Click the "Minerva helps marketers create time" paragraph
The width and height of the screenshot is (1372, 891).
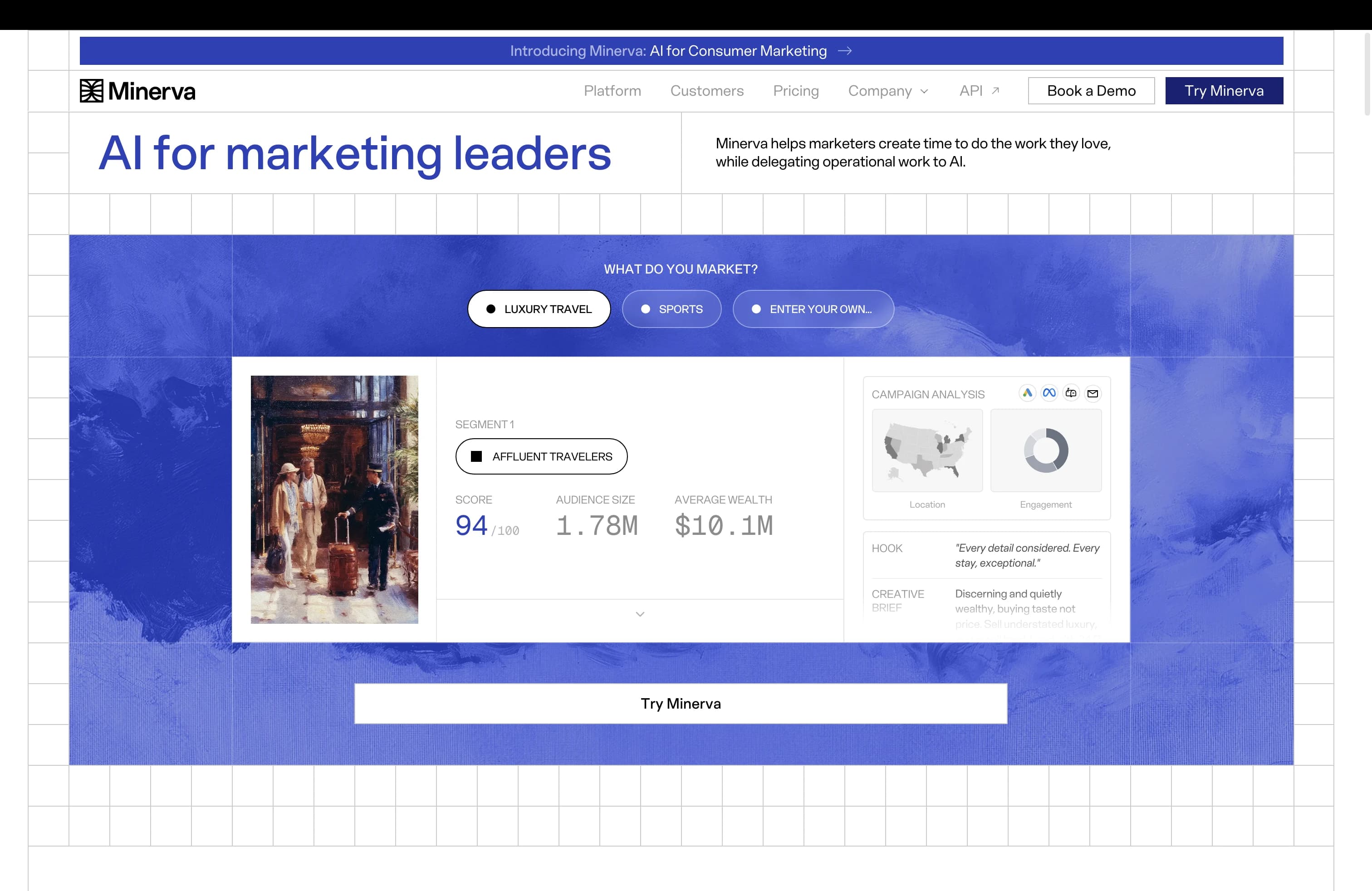913,153
